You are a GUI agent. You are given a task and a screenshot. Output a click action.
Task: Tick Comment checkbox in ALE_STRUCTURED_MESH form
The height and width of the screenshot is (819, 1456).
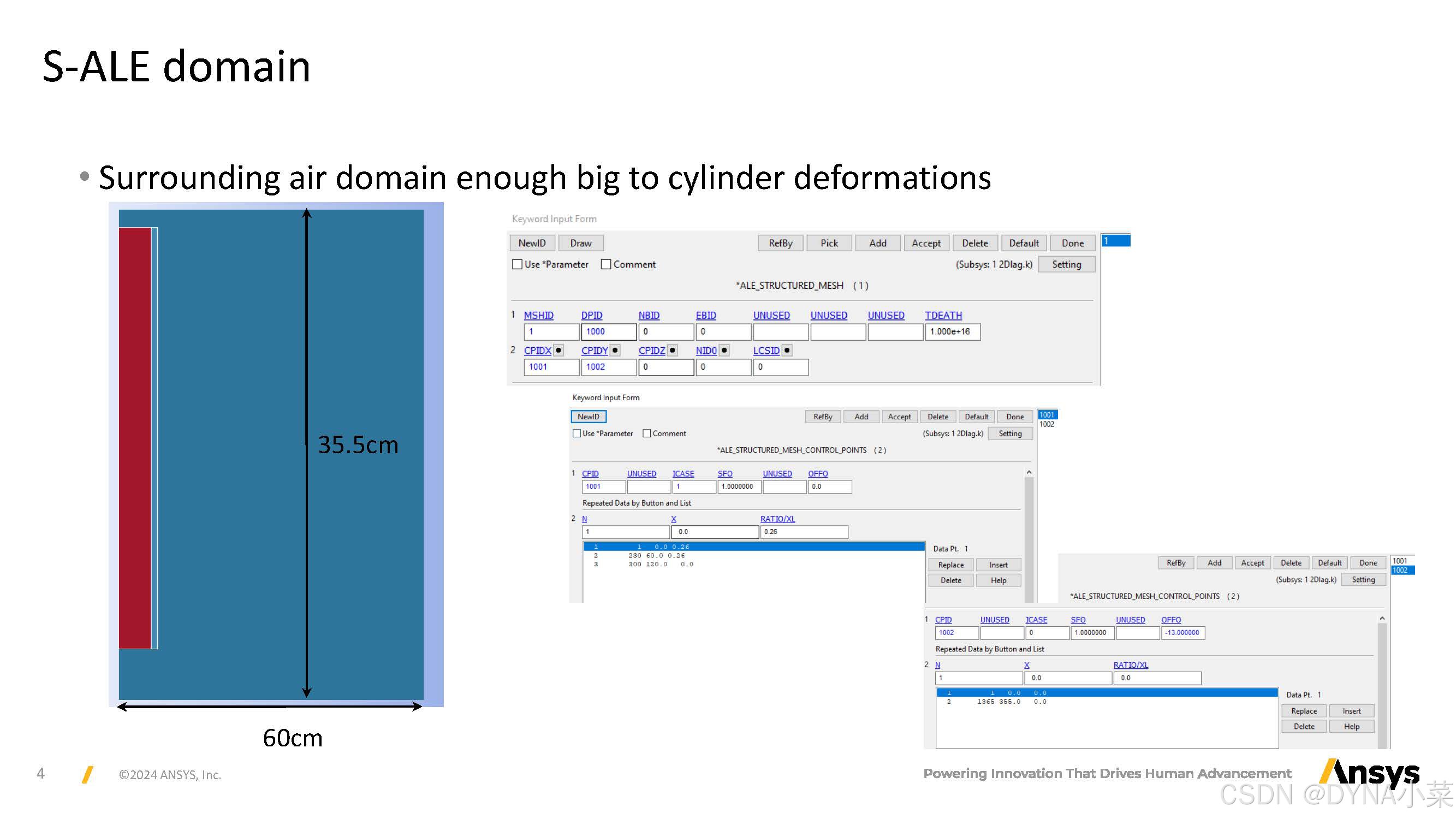coord(607,264)
